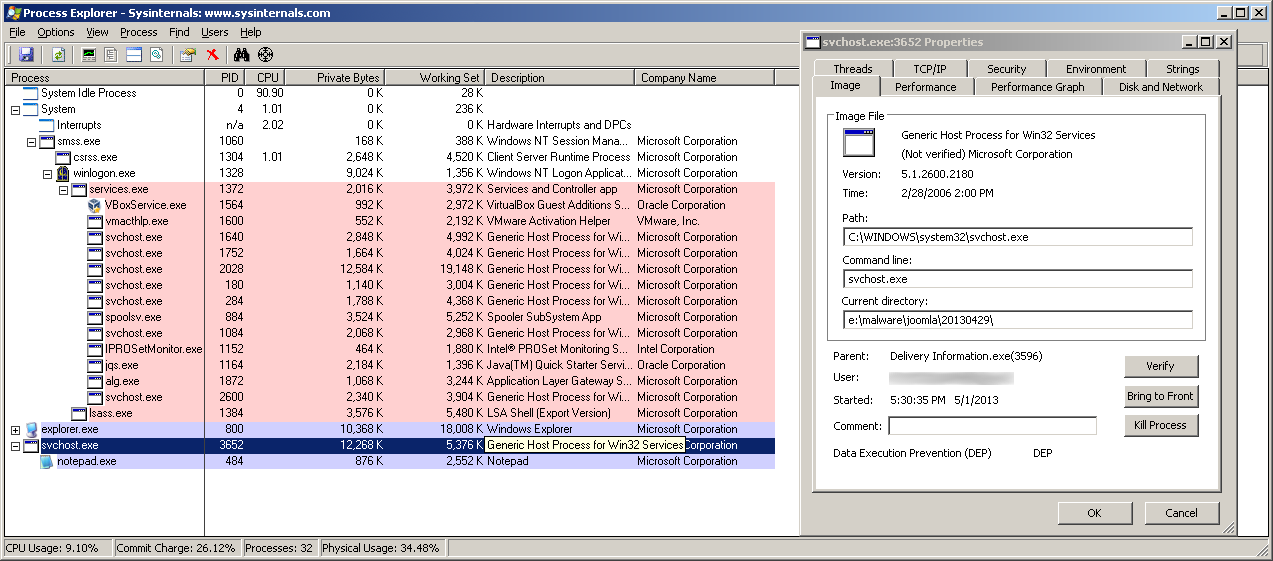Click the Save toolbar icon
Screen dimensions: 1273x561
[26, 55]
